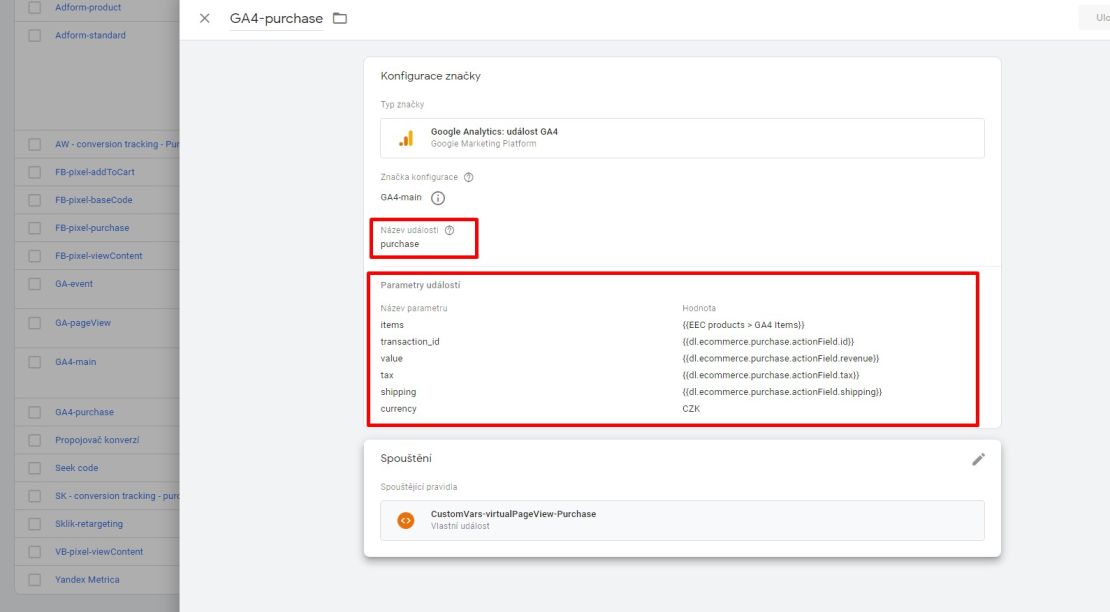Screen dimensions: 1110x612
Task: Open the Sklik-retargeting tag
Action: [x=88, y=524]
